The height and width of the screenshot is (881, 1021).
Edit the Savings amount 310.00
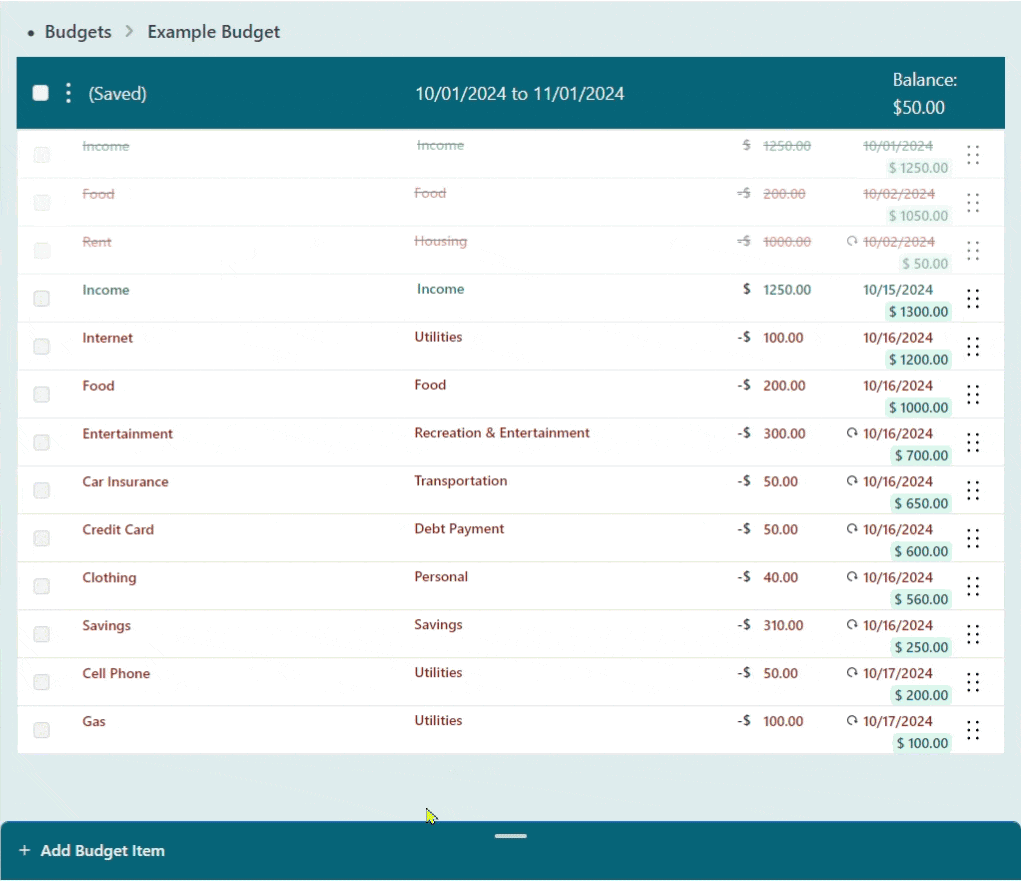click(x=783, y=625)
